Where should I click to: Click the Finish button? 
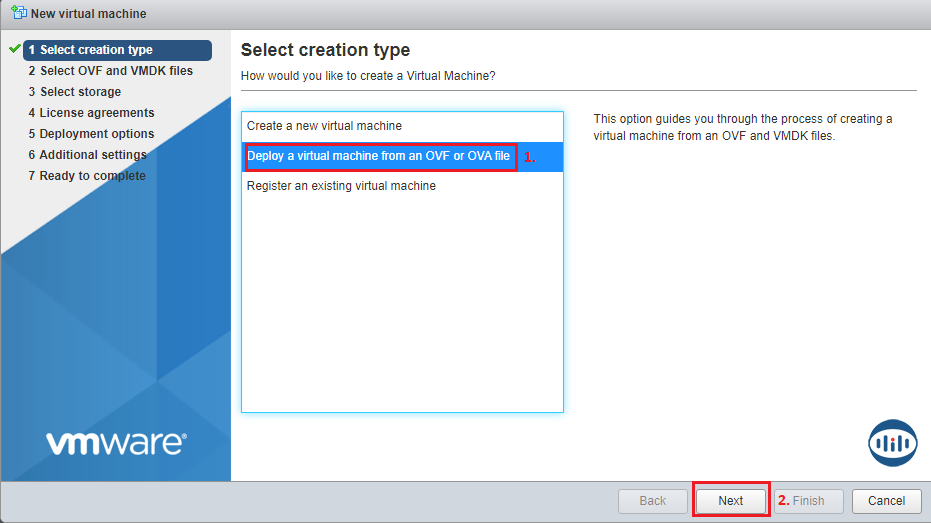[808, 500]
